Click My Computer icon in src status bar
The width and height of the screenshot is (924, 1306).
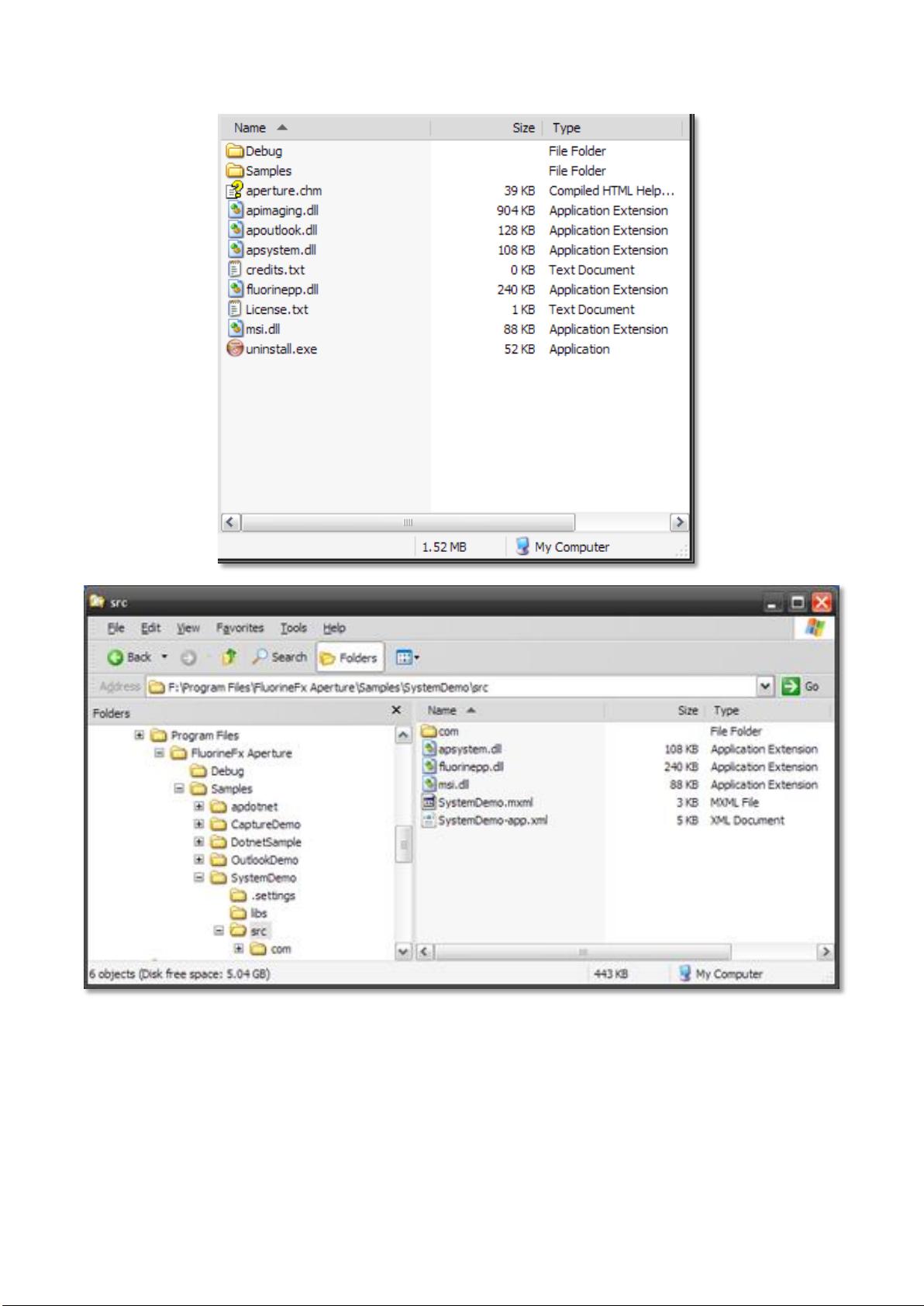684,973
